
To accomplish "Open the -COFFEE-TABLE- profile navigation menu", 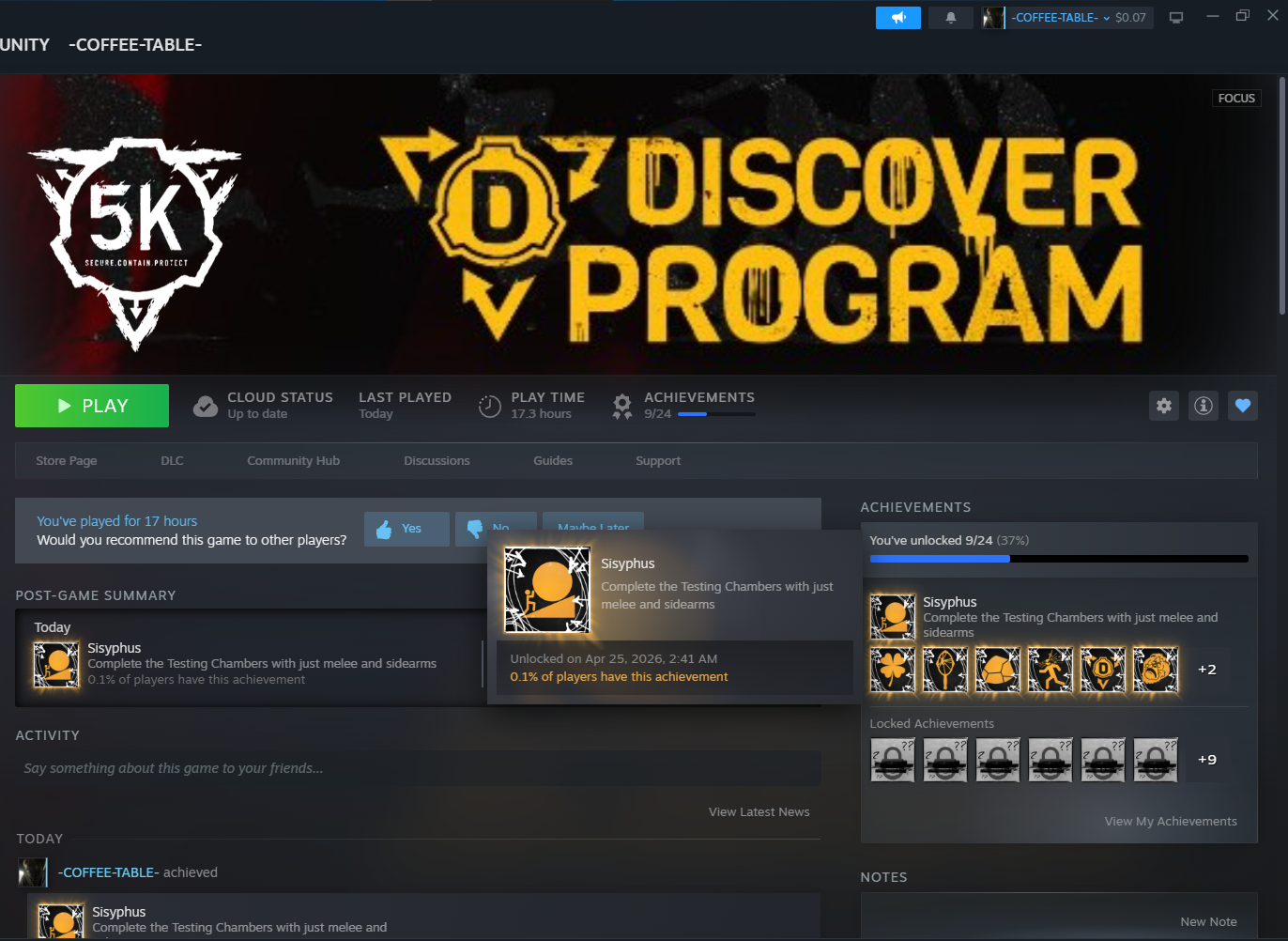I will [135, 45].
